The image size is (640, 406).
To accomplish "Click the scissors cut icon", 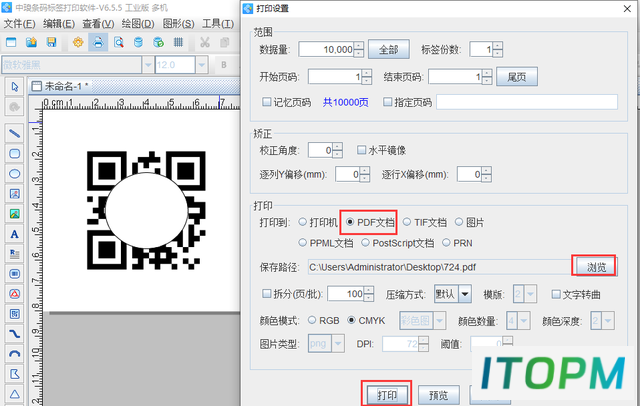I will point(205,42).
